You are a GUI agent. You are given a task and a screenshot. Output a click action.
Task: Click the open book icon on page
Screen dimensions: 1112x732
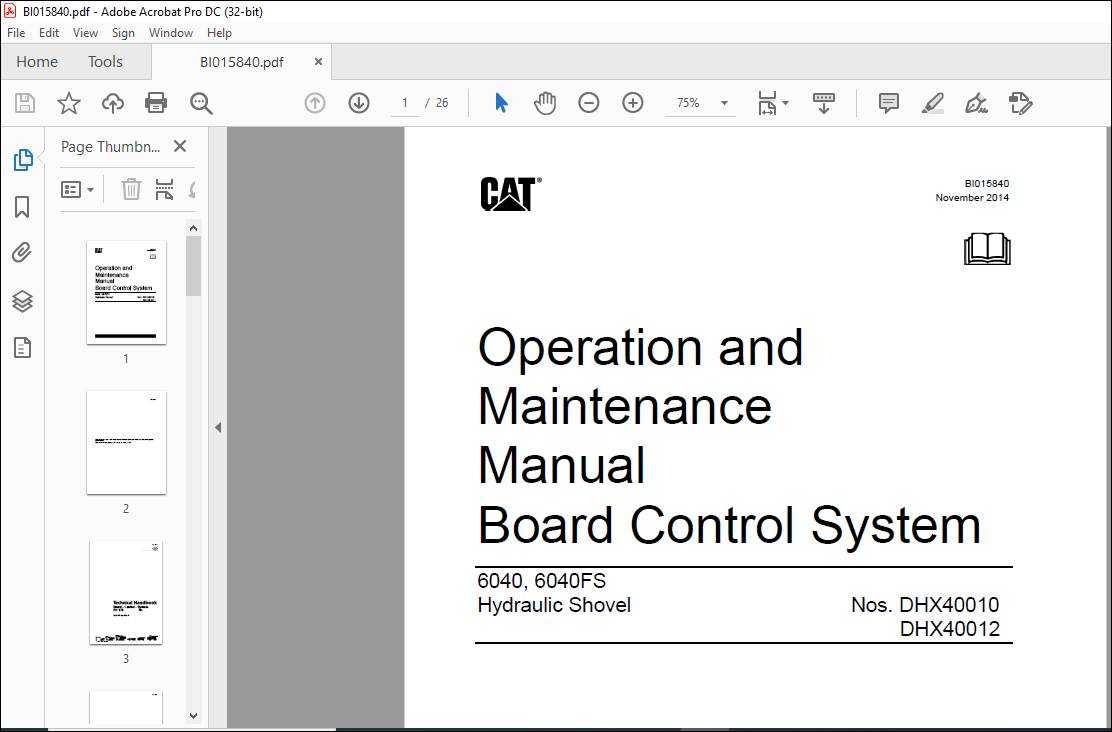click(x=987, y=250)
